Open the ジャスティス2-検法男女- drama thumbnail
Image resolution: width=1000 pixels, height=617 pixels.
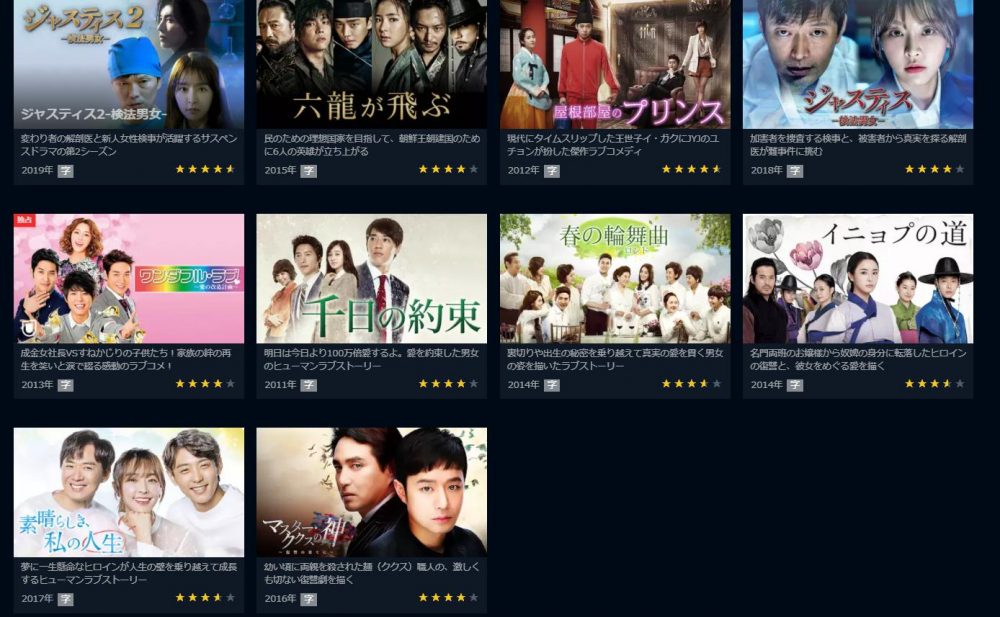129,64
